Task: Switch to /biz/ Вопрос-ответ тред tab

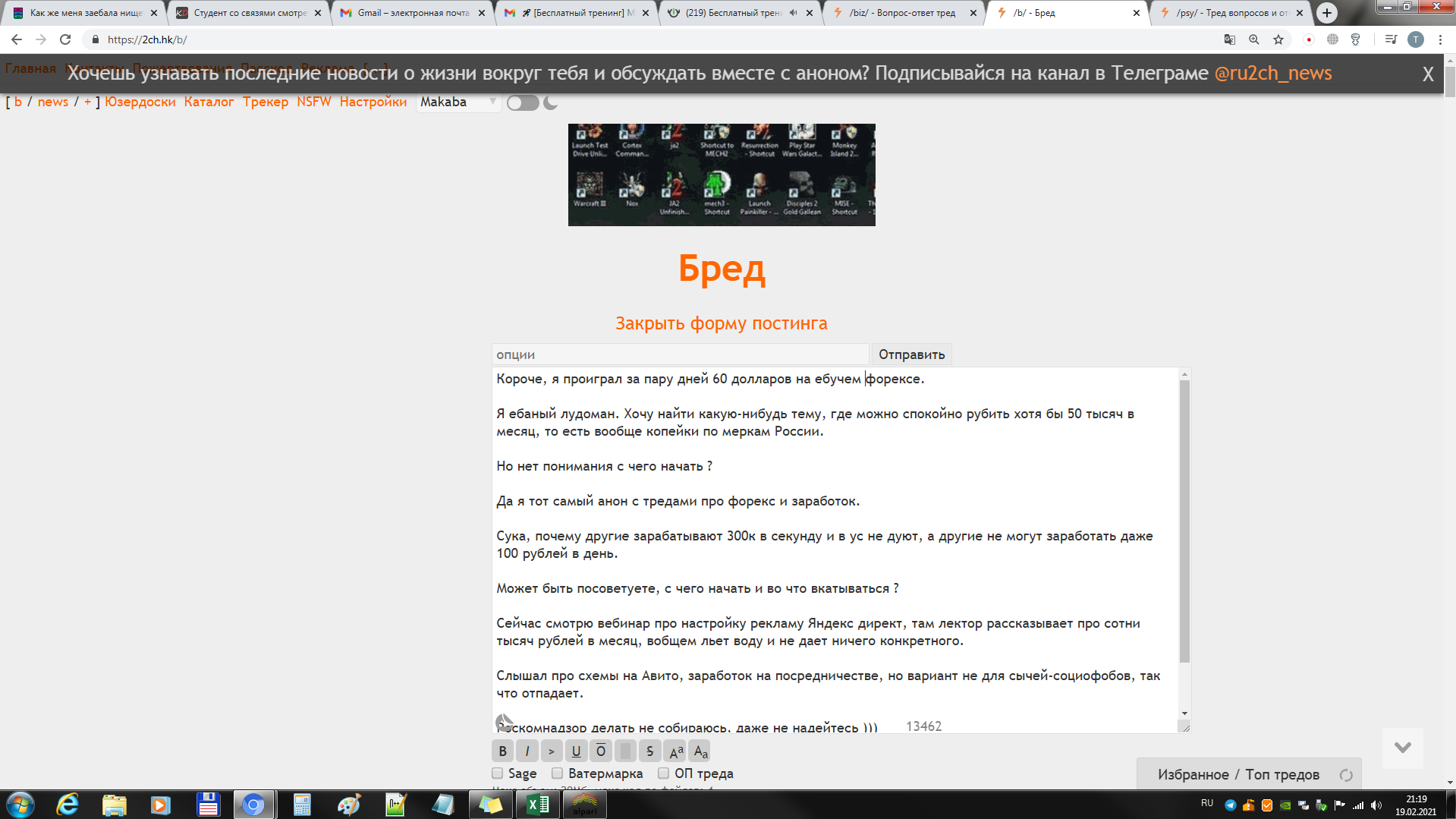Action: (x=903, y=13)
